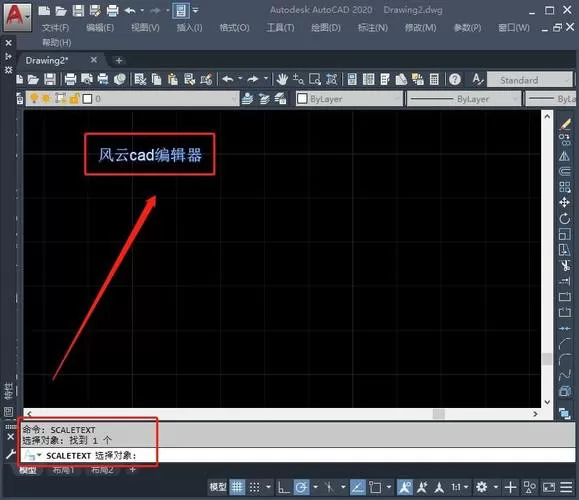This screenshot has height=500, width=579.
Task: Toggle ortho mode in status bar
Action: click(x=283, y=487)
